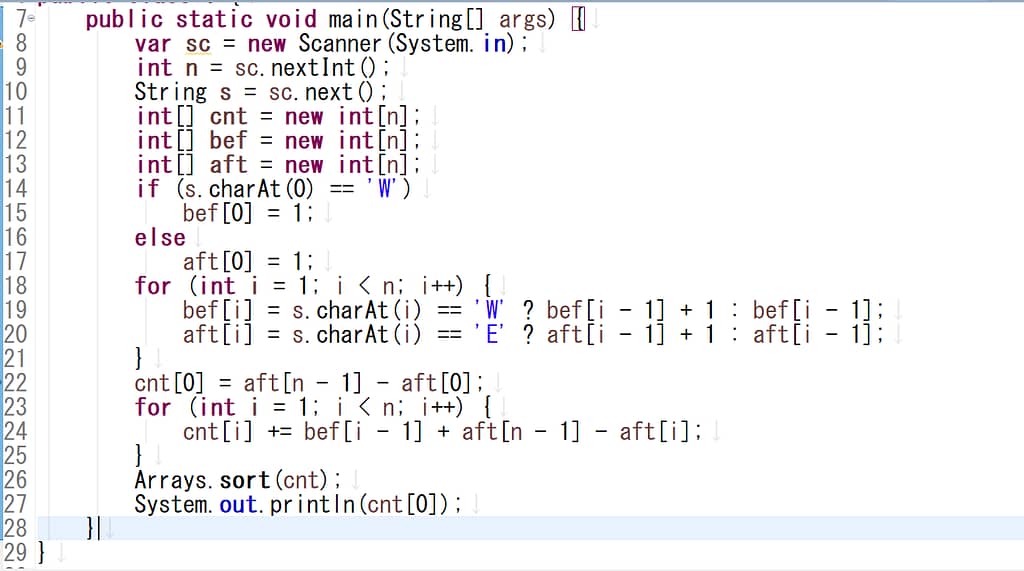Viewport: 1024px width, 571px height.
Task: Click "cnt[0]" on line 22
Action: pos(169,383)
